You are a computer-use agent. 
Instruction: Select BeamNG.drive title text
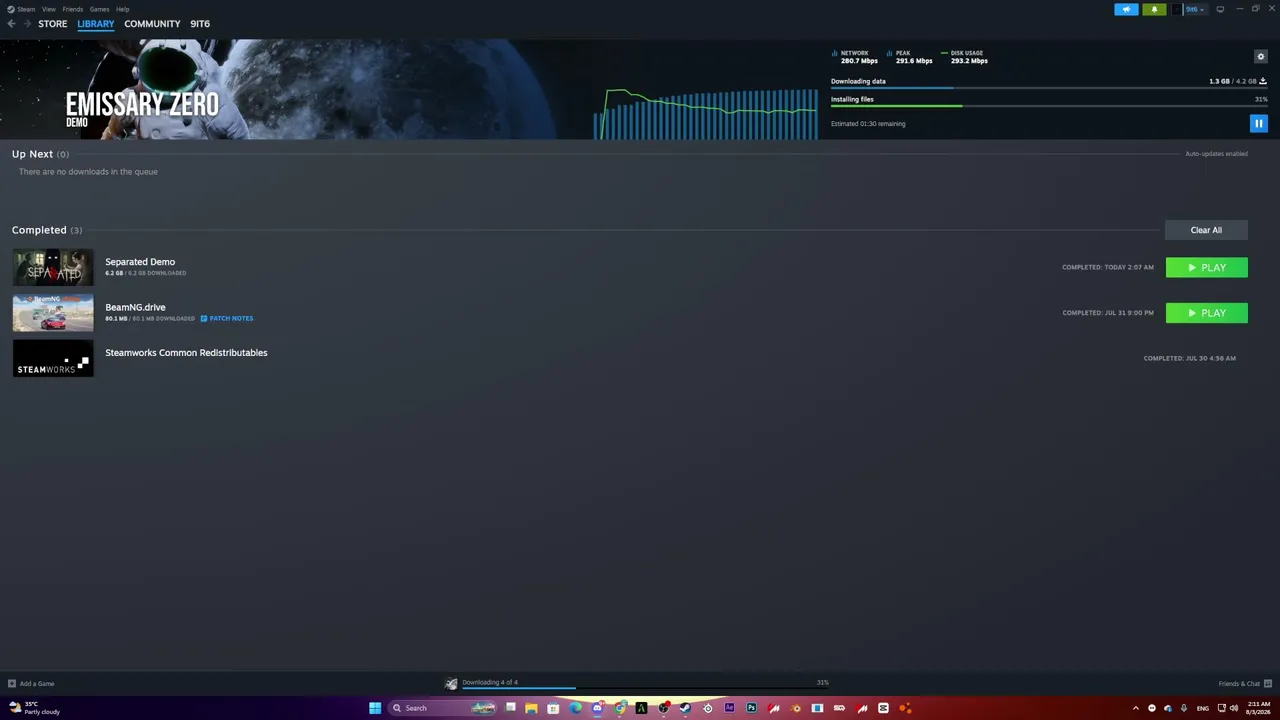(136, 307)
